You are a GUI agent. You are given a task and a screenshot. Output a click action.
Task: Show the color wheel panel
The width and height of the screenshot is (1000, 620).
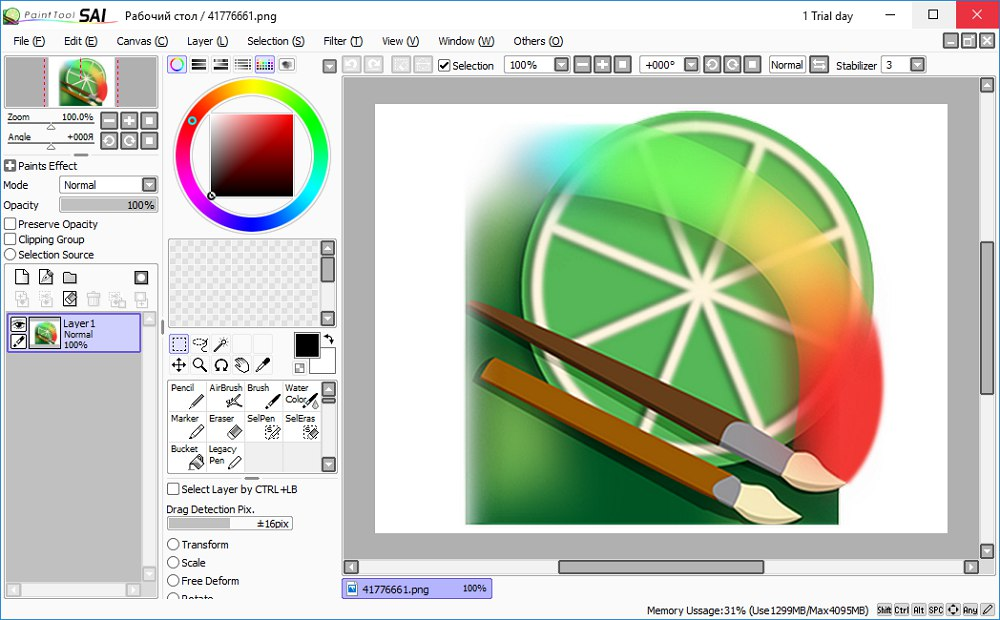pos(177,64)
